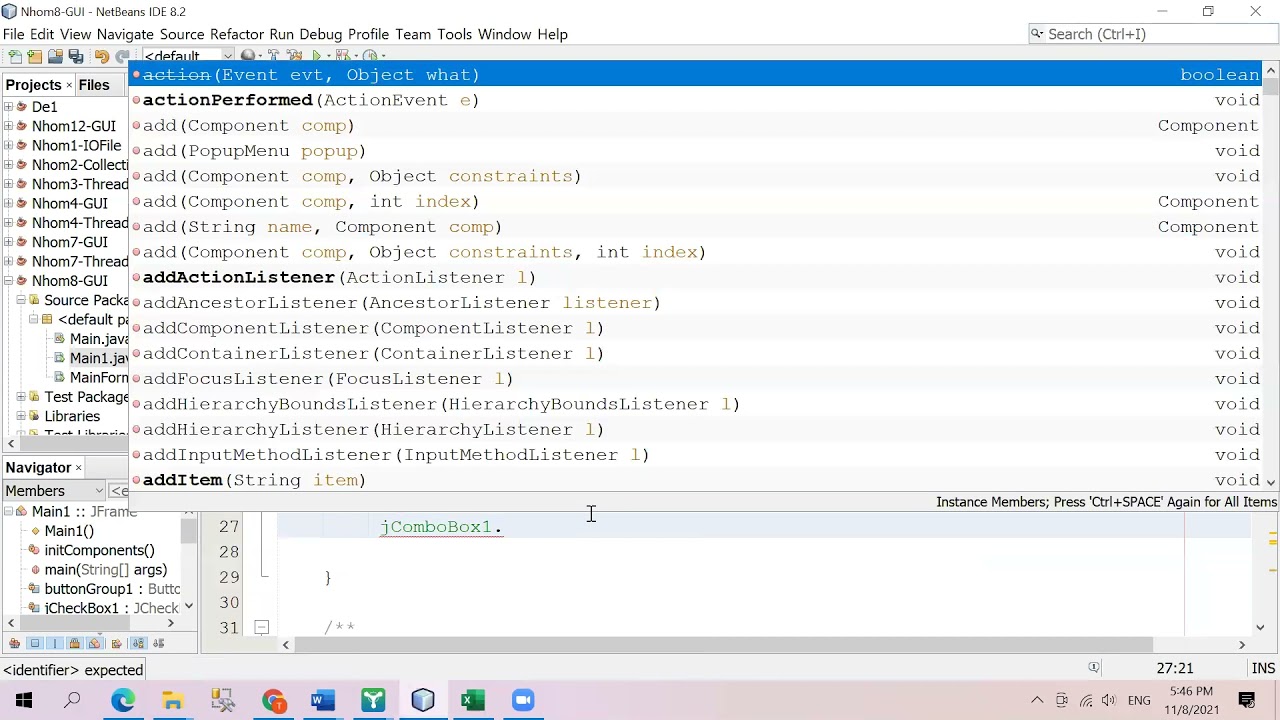Viewport: 1280px width, 720px height.
Task: Open the Tools menu
Action: click(x=454, y=34)
